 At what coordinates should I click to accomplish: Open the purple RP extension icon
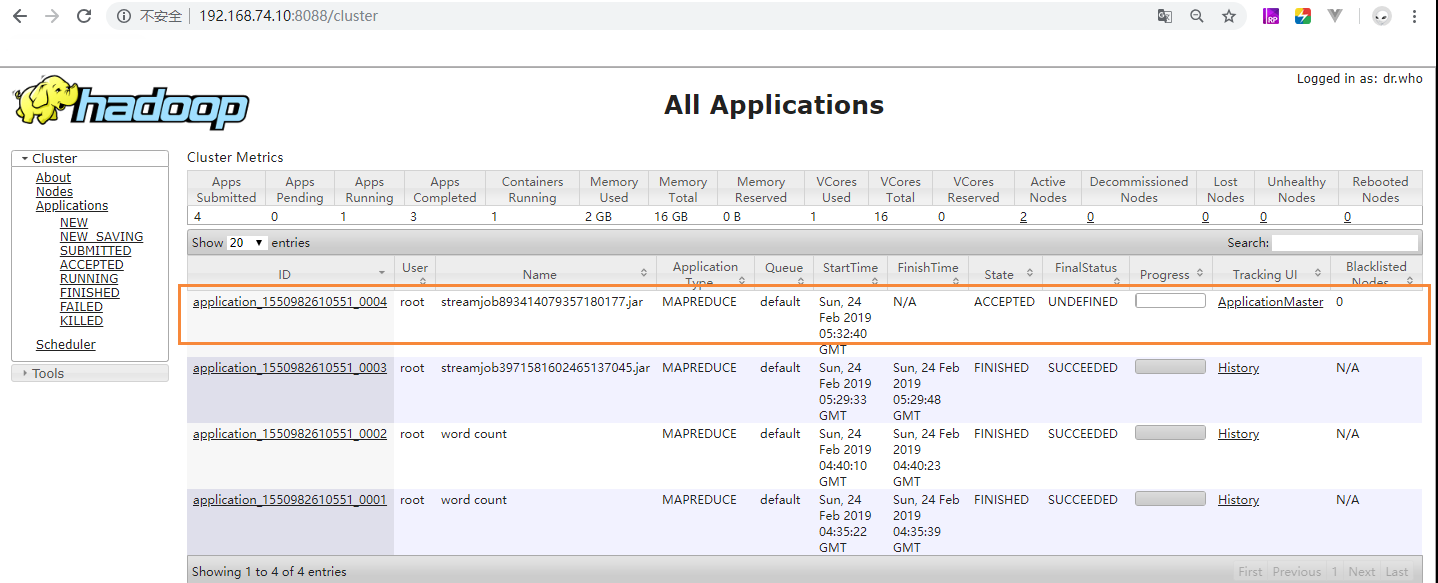pos(1271,16)
